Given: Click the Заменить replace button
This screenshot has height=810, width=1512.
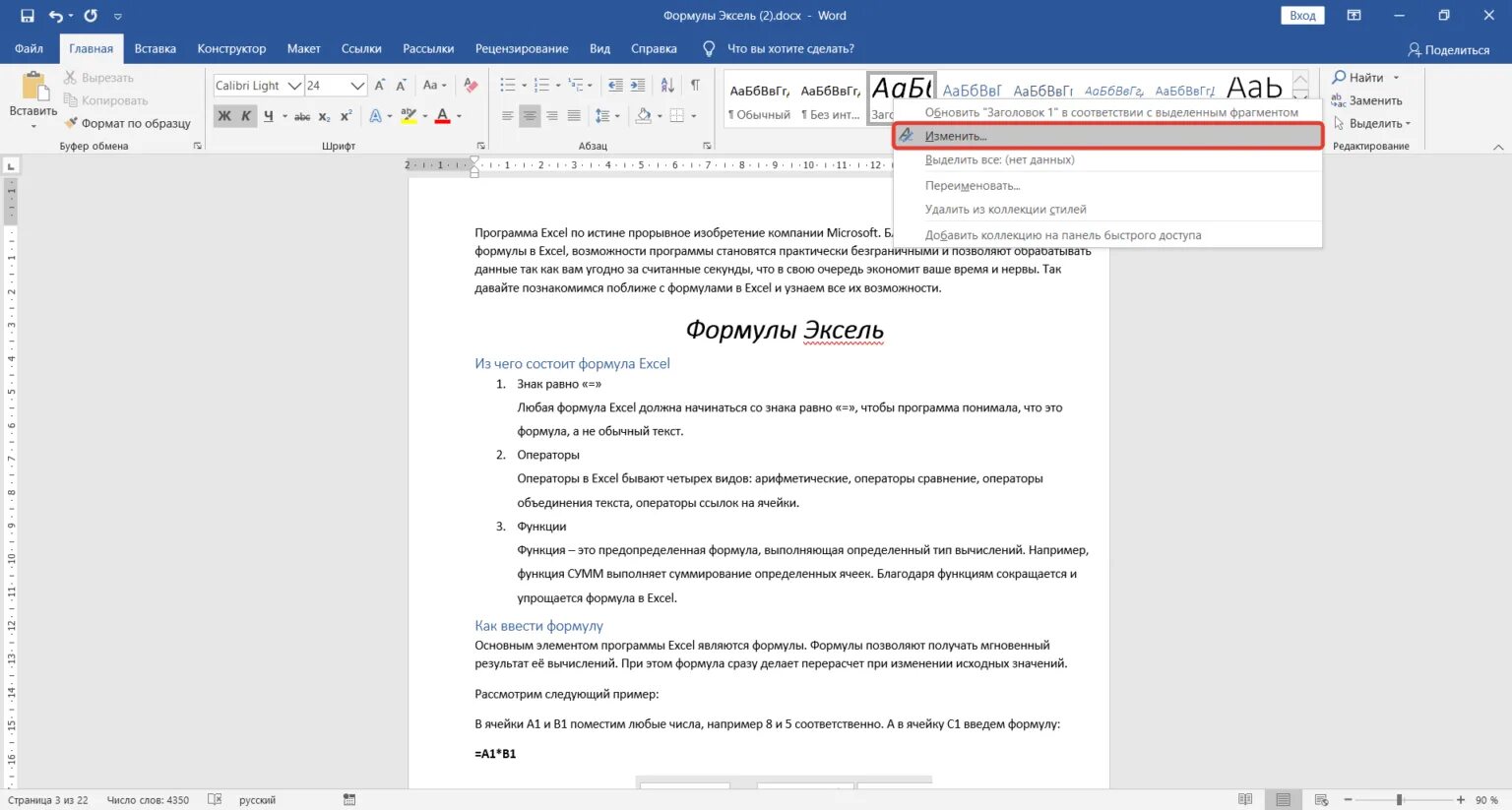Looking at the screenshot, I should pyautogui.click(x=1366, y=100).
